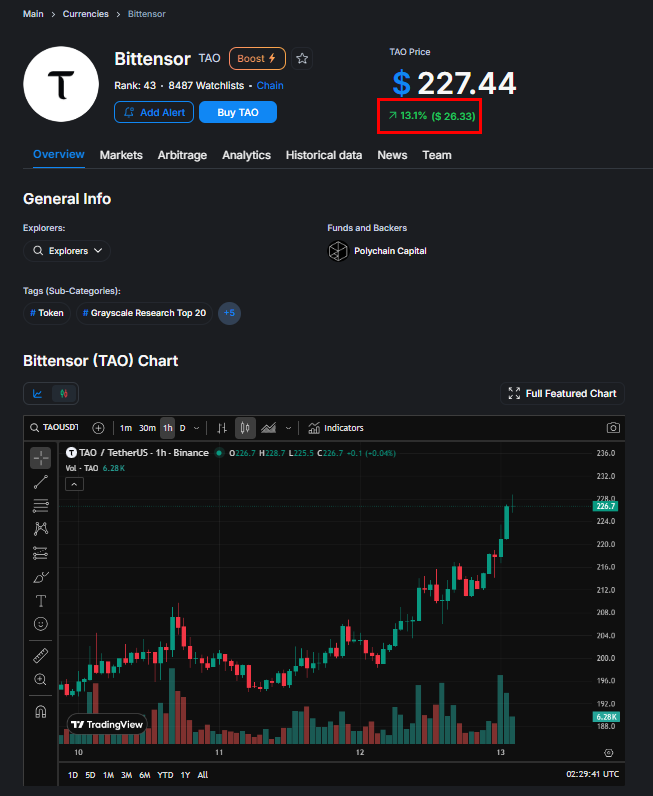Screen dimensions: 653x796
Task: Click the Buy TAO button
Action: click(238, 112)
